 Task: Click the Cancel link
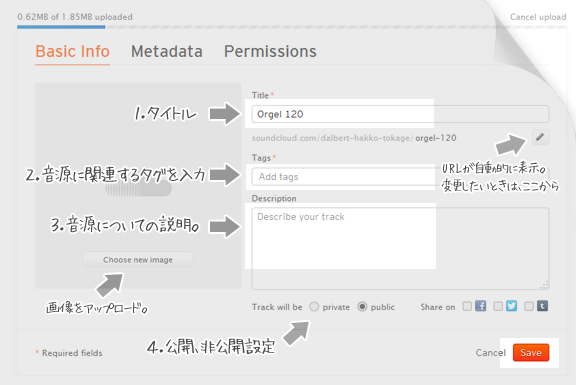(491, 353)
